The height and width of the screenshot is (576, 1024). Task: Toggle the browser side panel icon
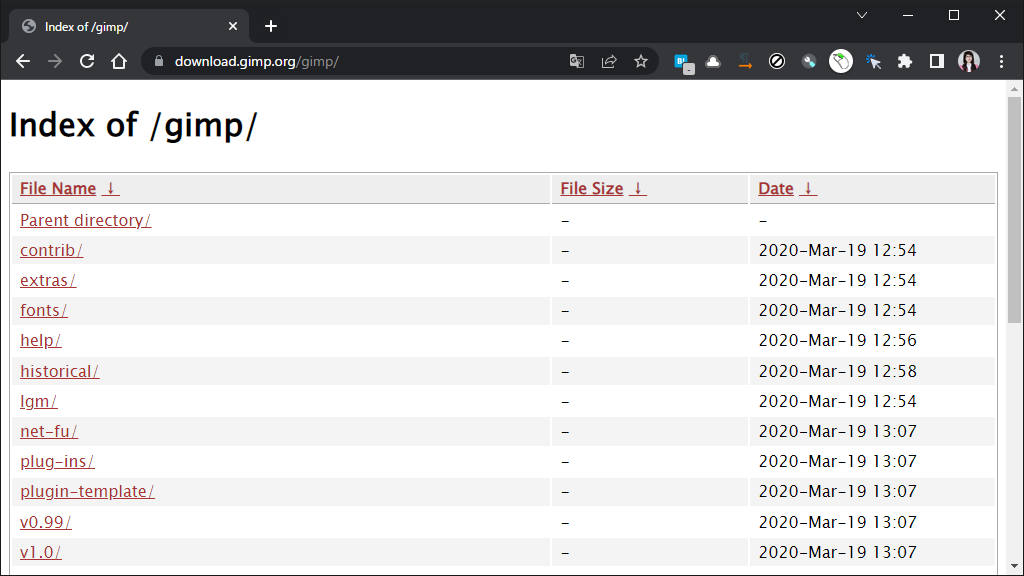click(x=937, y=61)
